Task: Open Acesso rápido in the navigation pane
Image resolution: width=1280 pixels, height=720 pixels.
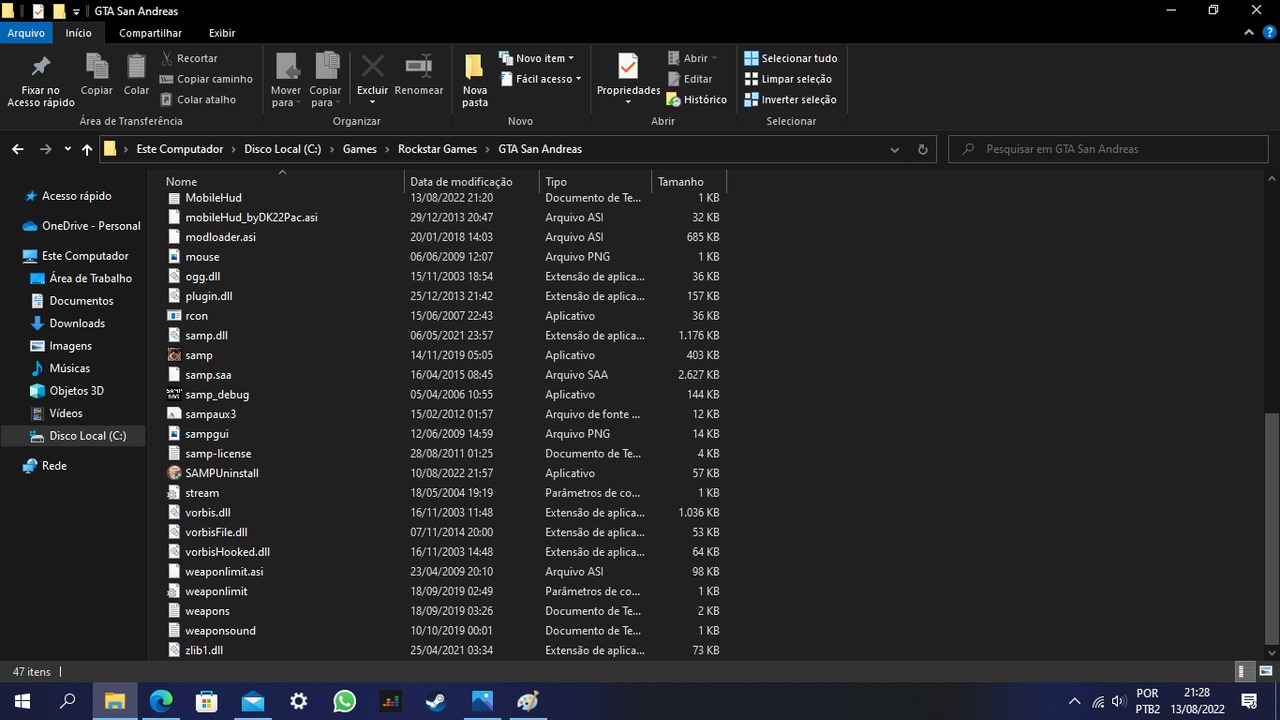Action: click(76, 196)
